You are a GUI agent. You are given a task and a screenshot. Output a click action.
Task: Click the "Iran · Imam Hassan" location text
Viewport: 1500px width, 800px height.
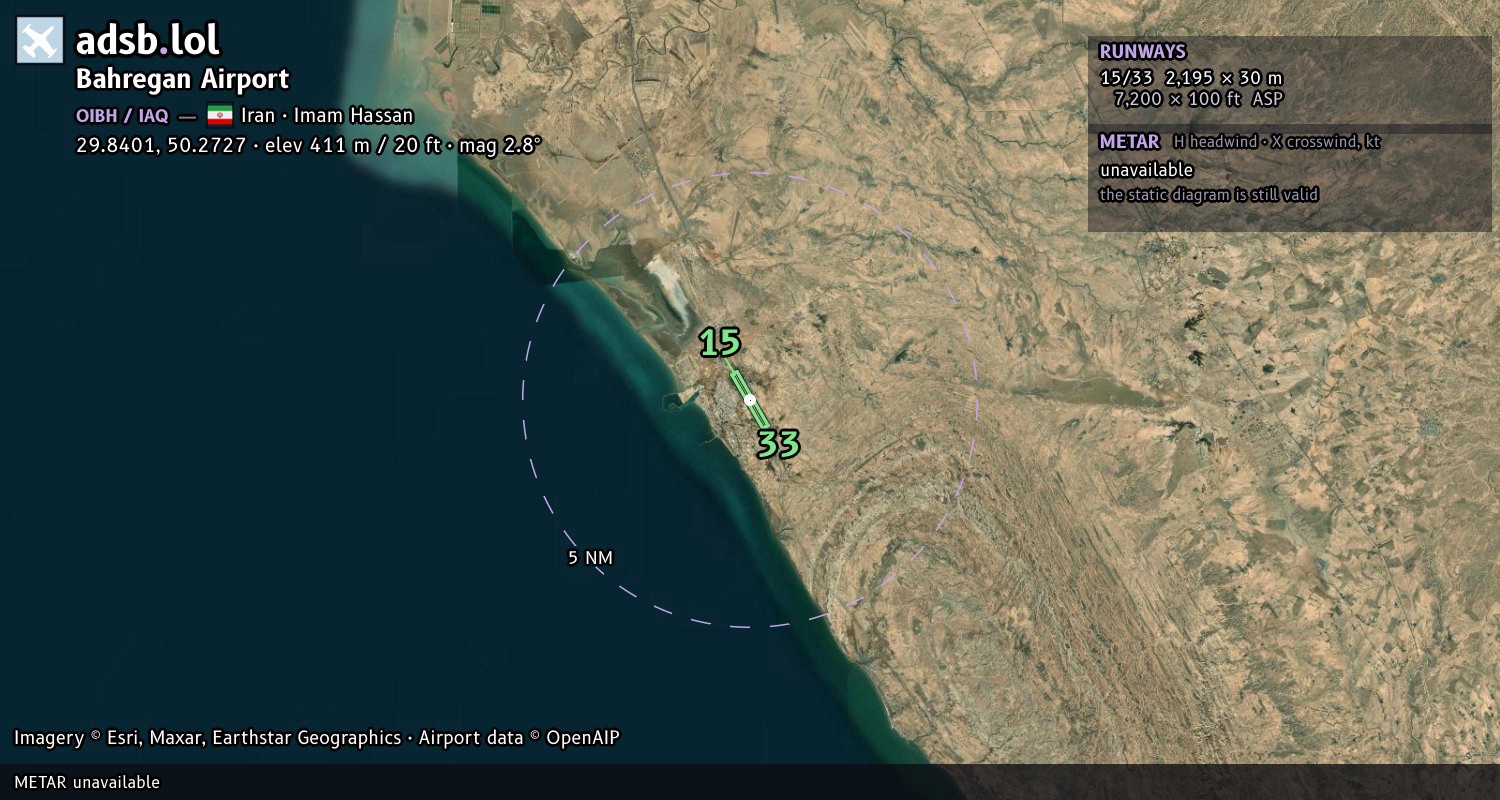click(327, 115)
